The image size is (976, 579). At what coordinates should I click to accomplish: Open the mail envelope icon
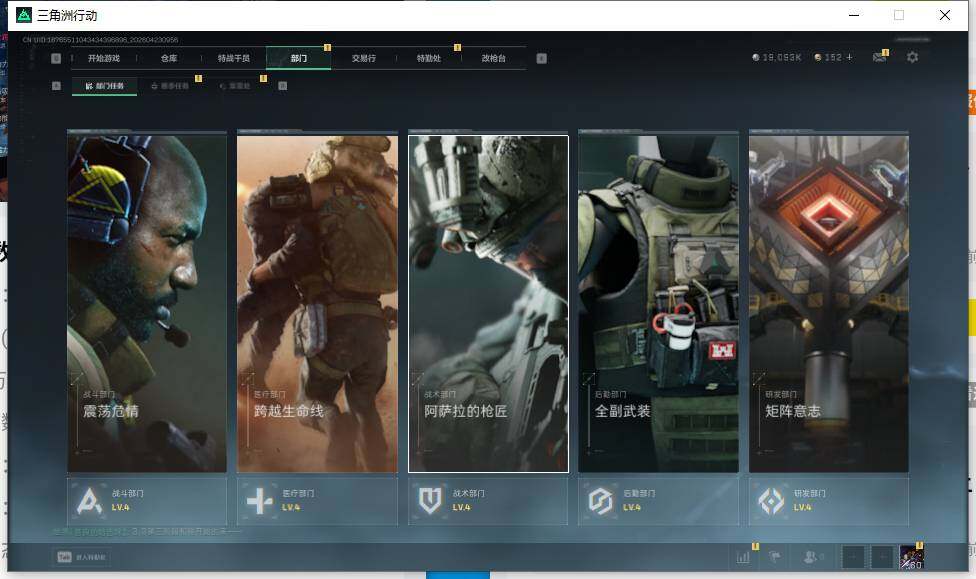pos(880,57)
